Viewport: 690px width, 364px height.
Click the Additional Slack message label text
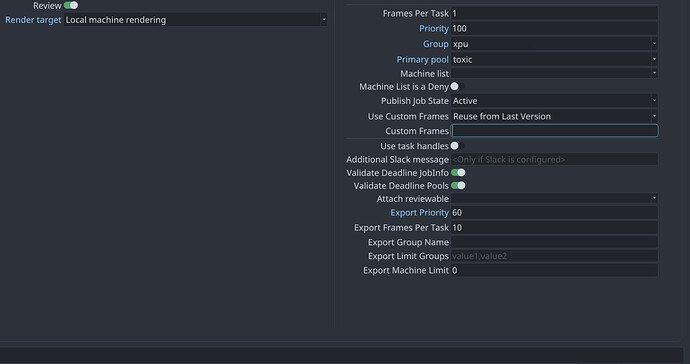pos(397,159)
